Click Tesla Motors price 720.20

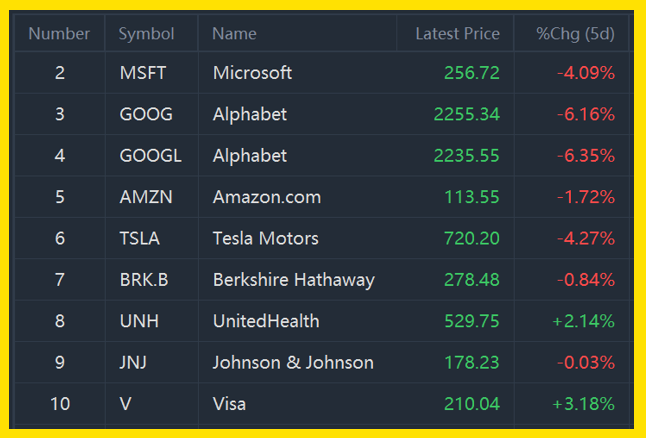point(472,239)
